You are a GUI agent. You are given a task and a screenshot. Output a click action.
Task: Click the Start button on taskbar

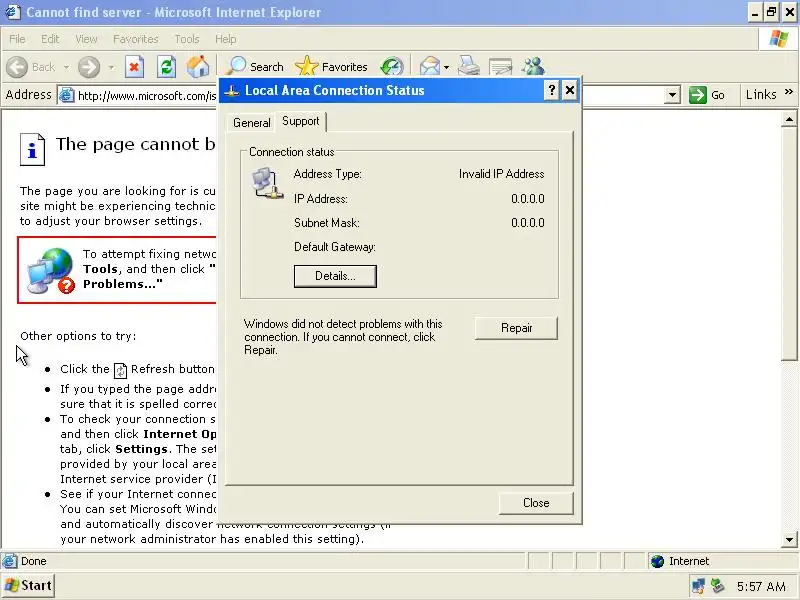(x=29, y=585)
